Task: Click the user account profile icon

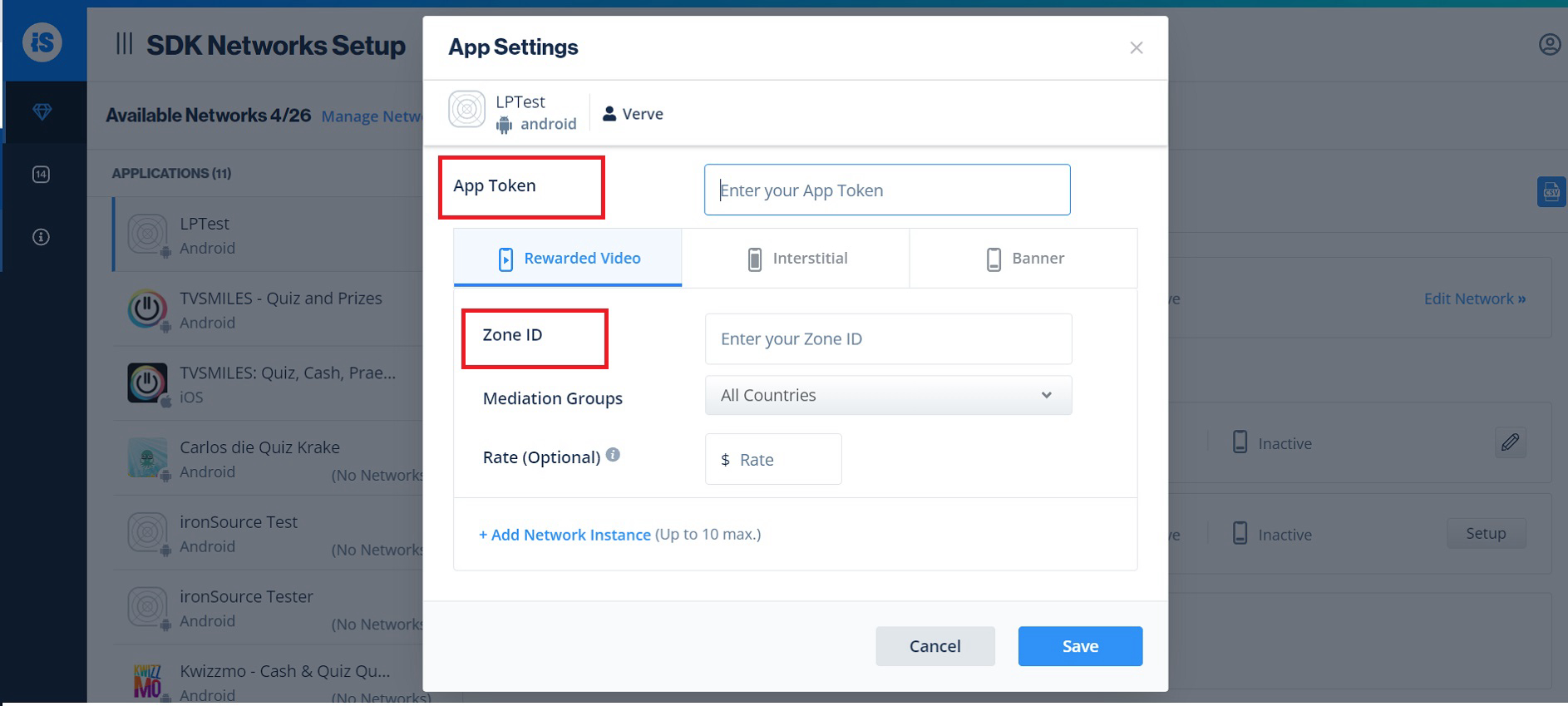Action: tap(1550, 44)
